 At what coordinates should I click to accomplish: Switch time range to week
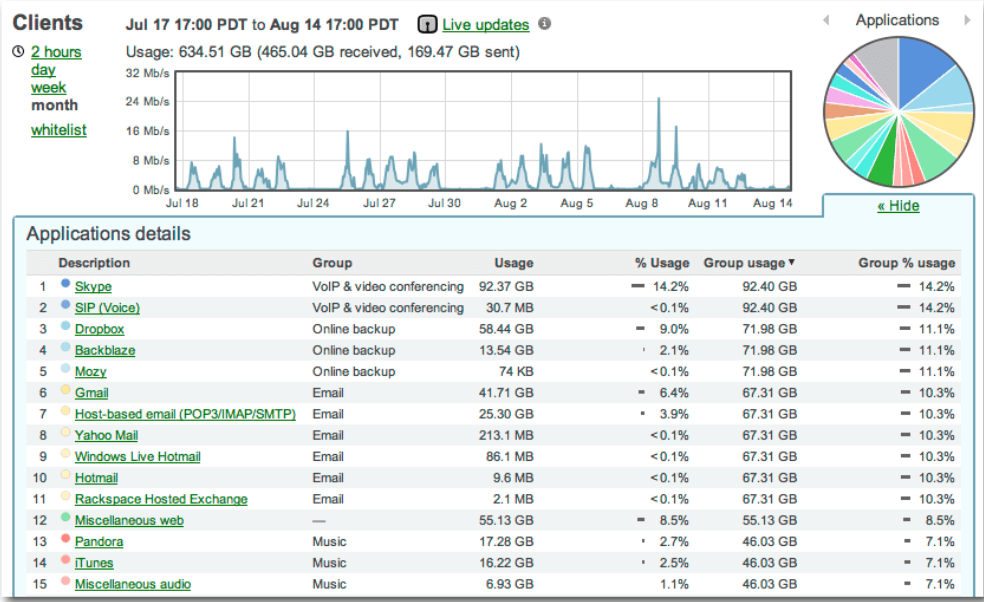(x=48, y=87)
